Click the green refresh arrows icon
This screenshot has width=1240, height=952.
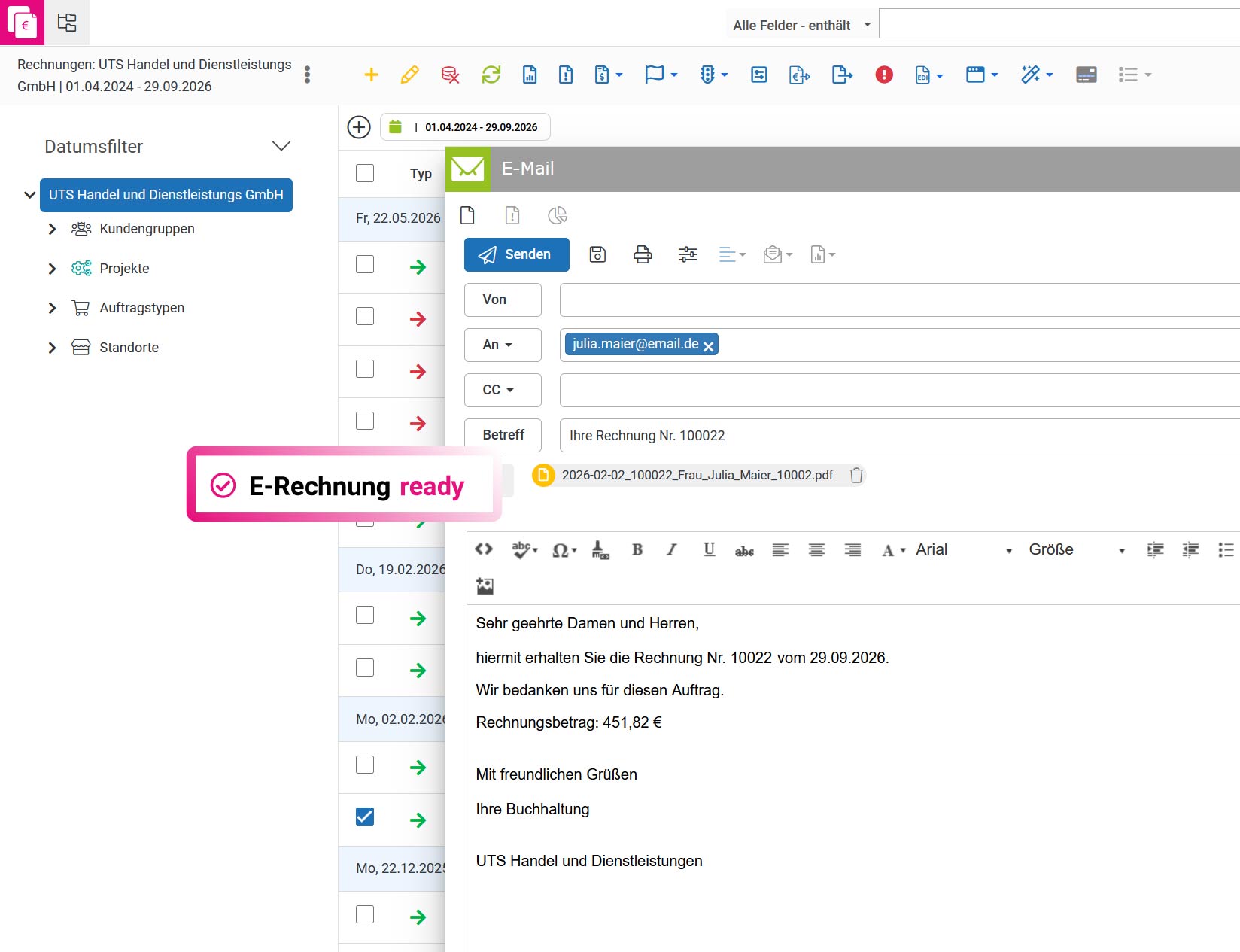[x=491, y=75]
